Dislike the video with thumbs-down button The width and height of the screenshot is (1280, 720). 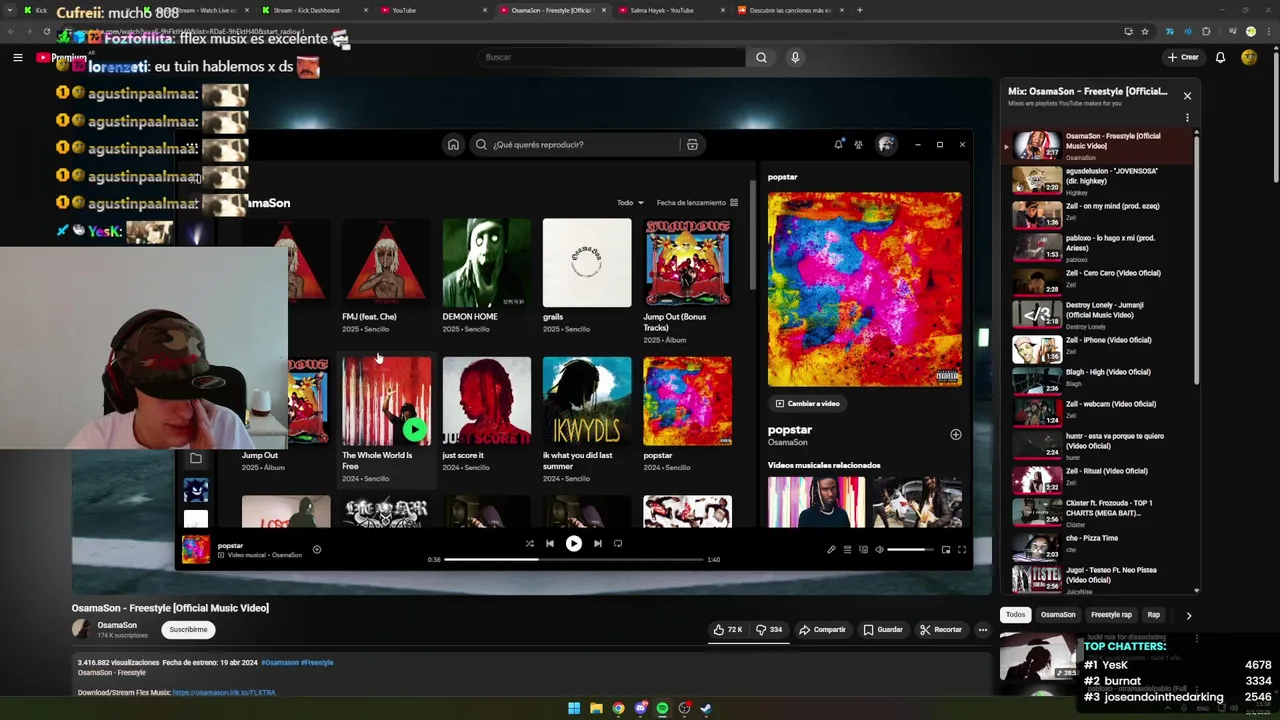[769, 630]
